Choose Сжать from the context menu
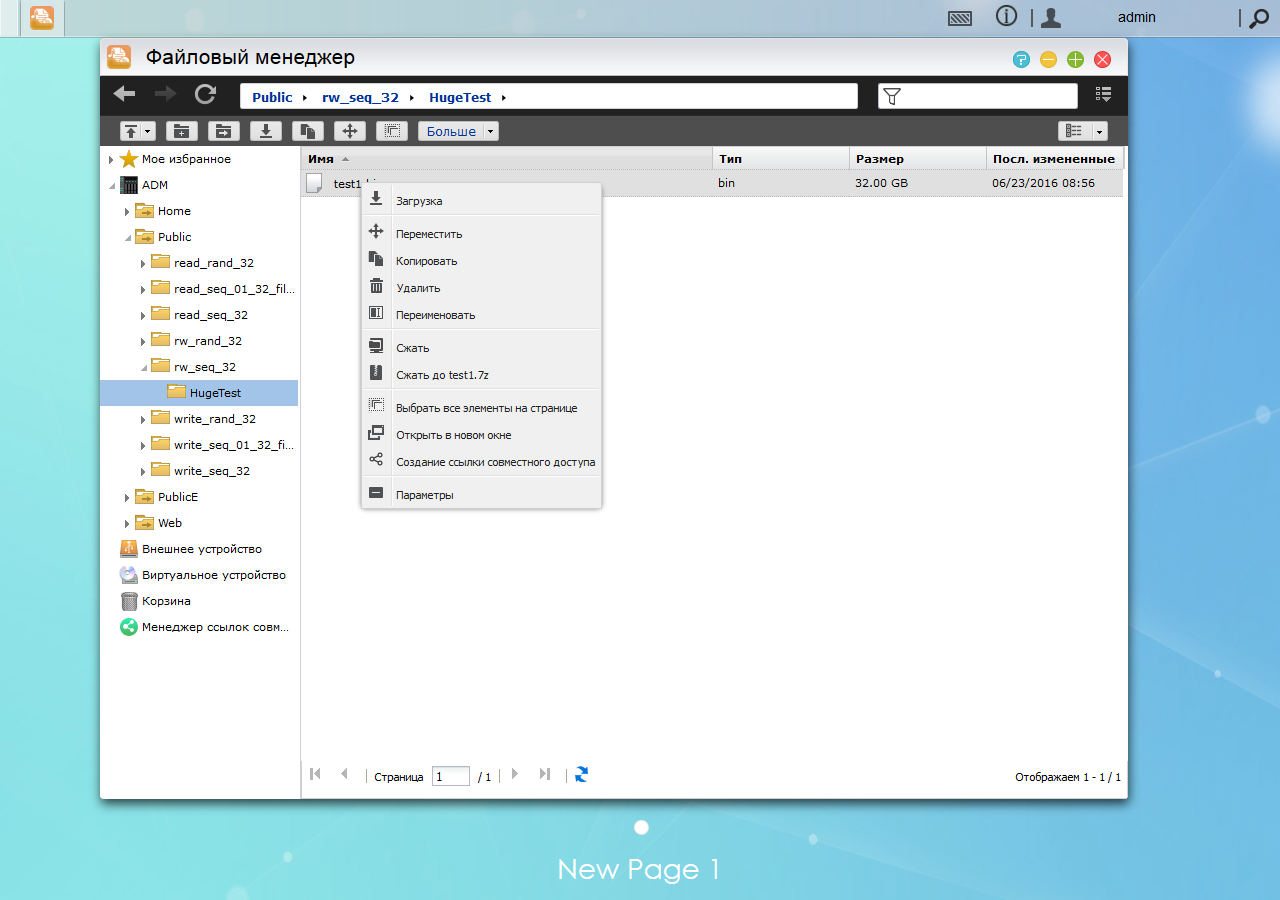This screenshot has height=900, width=1280. click(481, 348)
